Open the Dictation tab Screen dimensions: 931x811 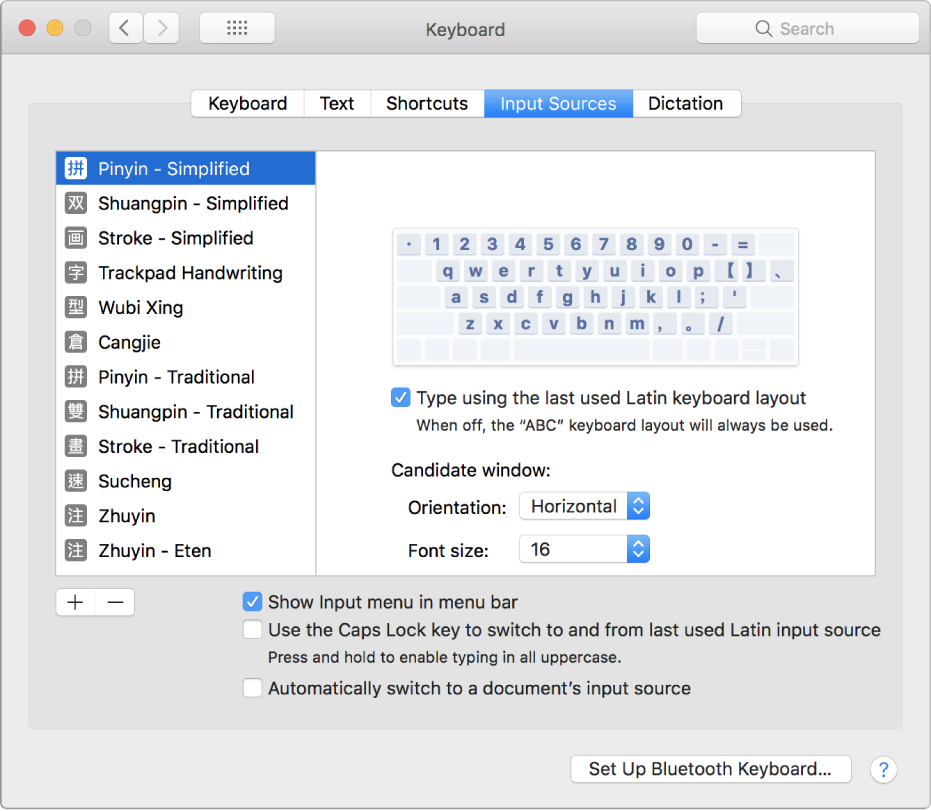pyautogui.click(x=685, y=104)
